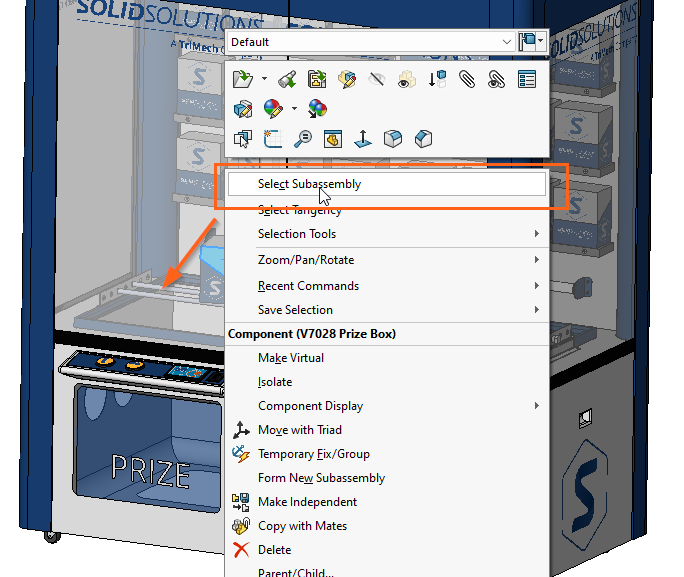This screenshot has height=577, width=684.
Task: Click the Zoom to Selection magnifier icon
Action: 302,139
